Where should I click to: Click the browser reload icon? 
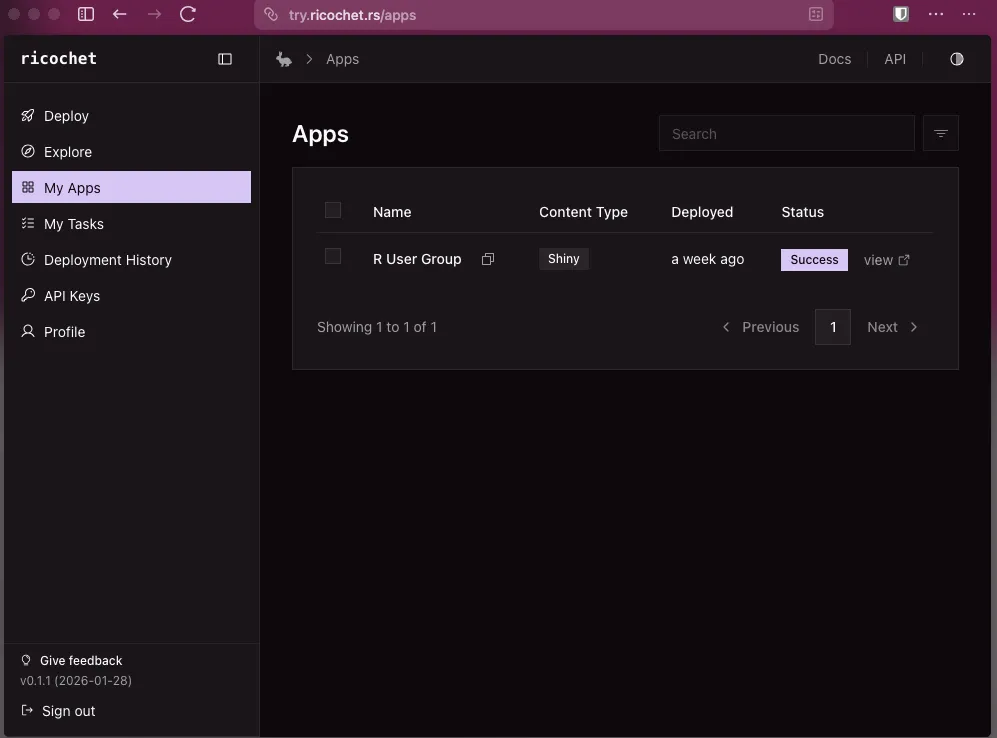click(x=188, y=14)
